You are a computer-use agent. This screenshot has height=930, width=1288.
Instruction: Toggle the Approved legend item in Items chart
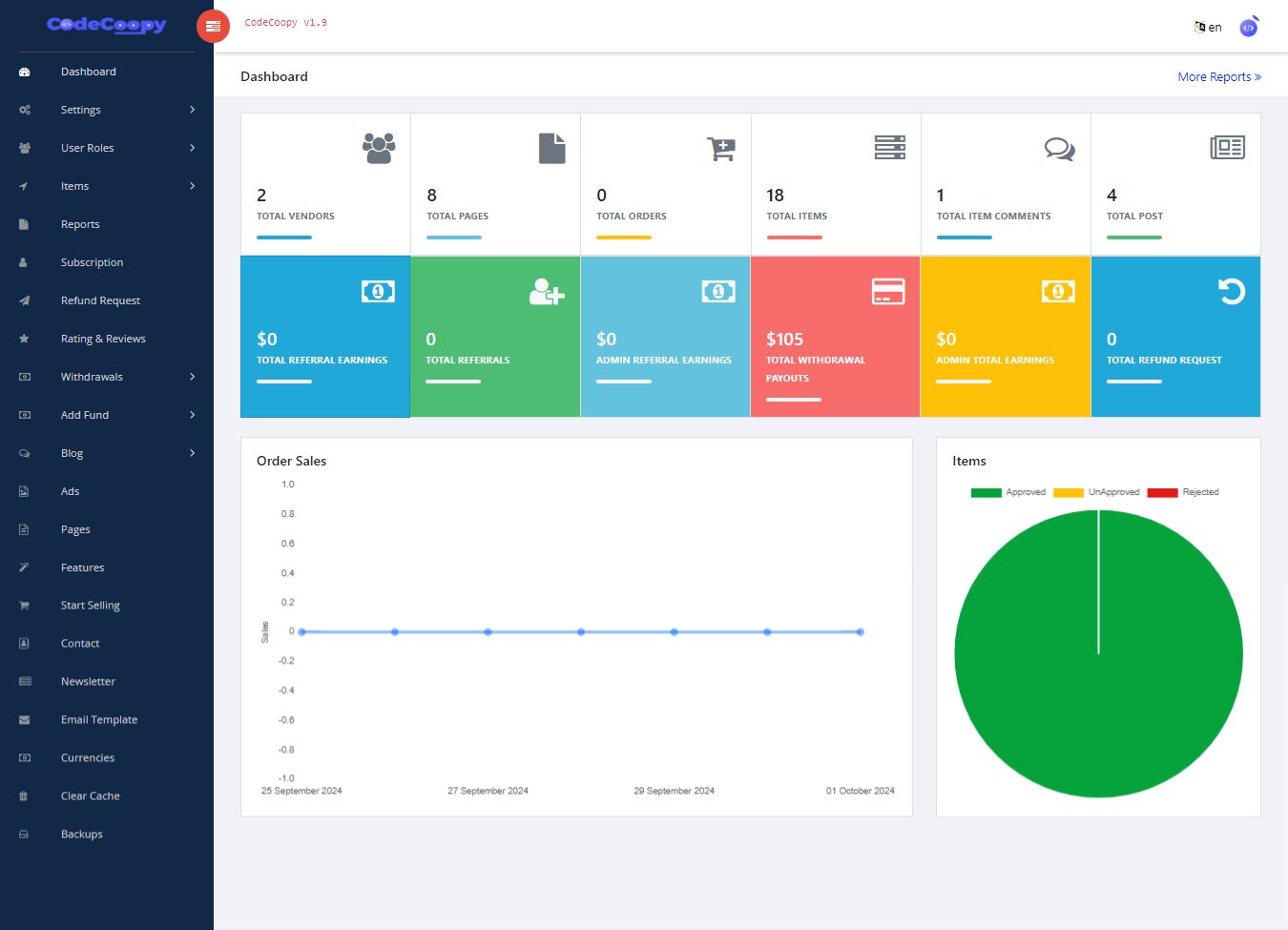pos(1008,492)
